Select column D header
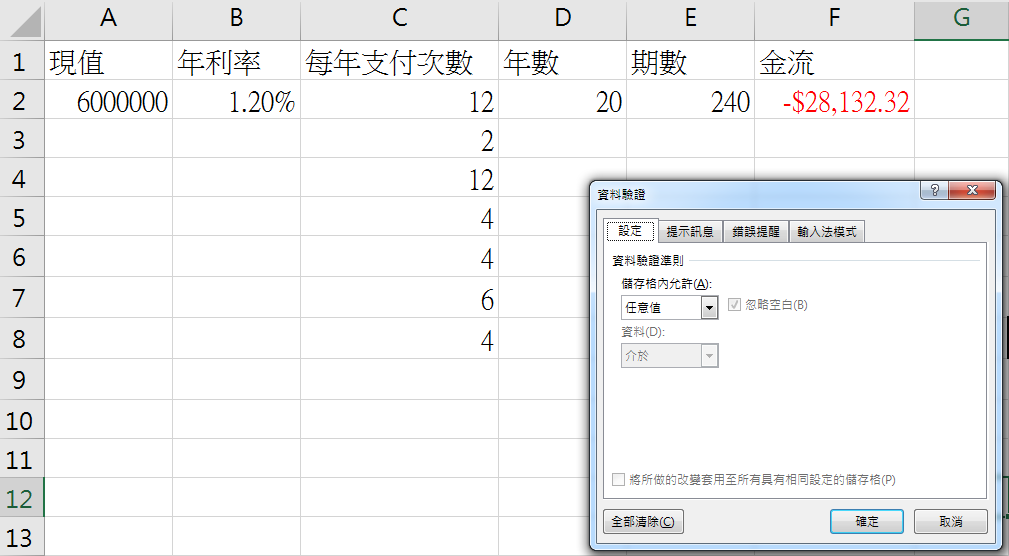 click(562, 19)
